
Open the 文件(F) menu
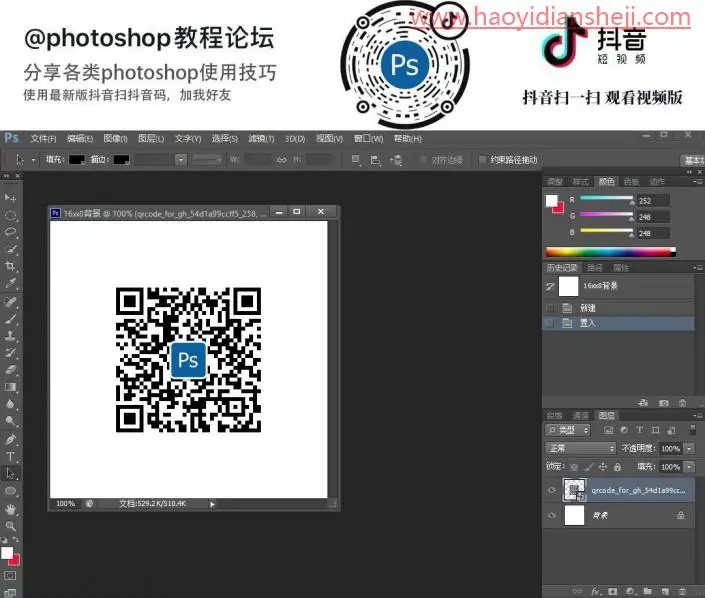click(43, 138)
